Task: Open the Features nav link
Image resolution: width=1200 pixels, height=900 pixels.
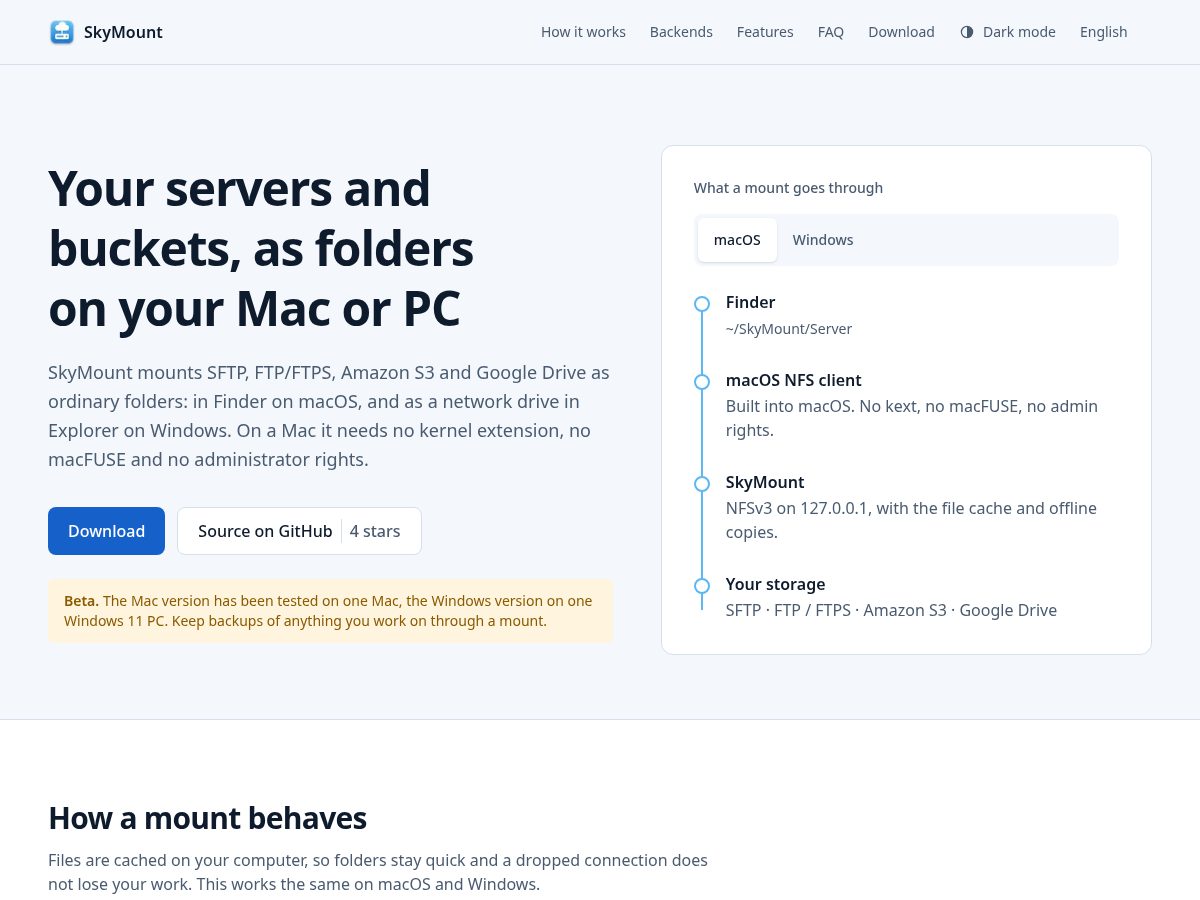Action: pos(765,32)
